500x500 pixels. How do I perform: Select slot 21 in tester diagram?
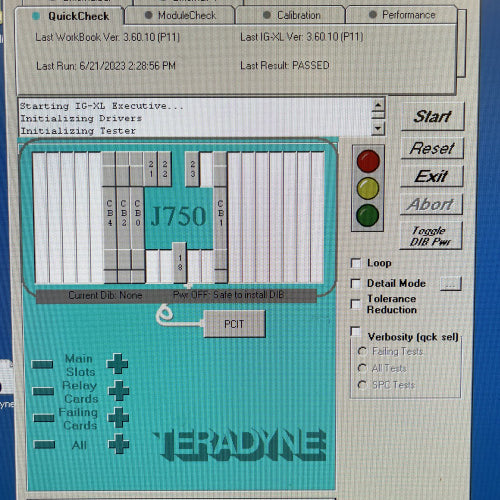151,169
